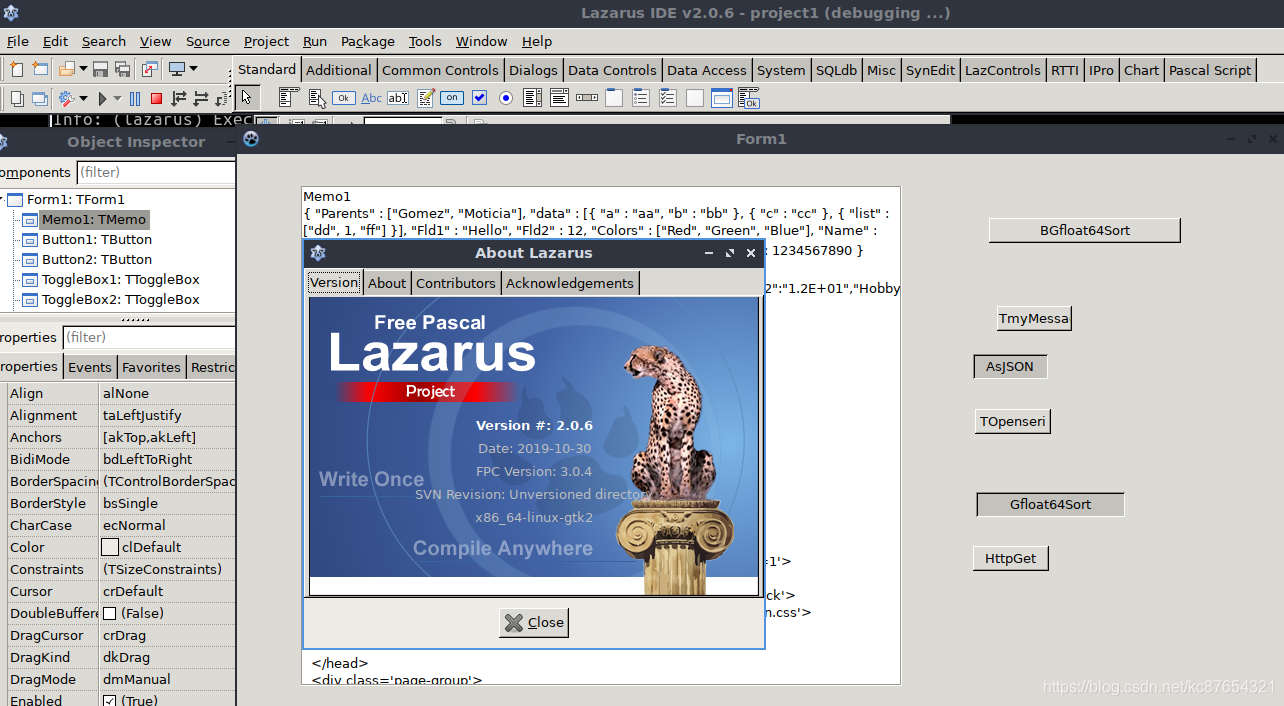Pick the TEdit palette component

pyautogui.click(x=398, y=97)
